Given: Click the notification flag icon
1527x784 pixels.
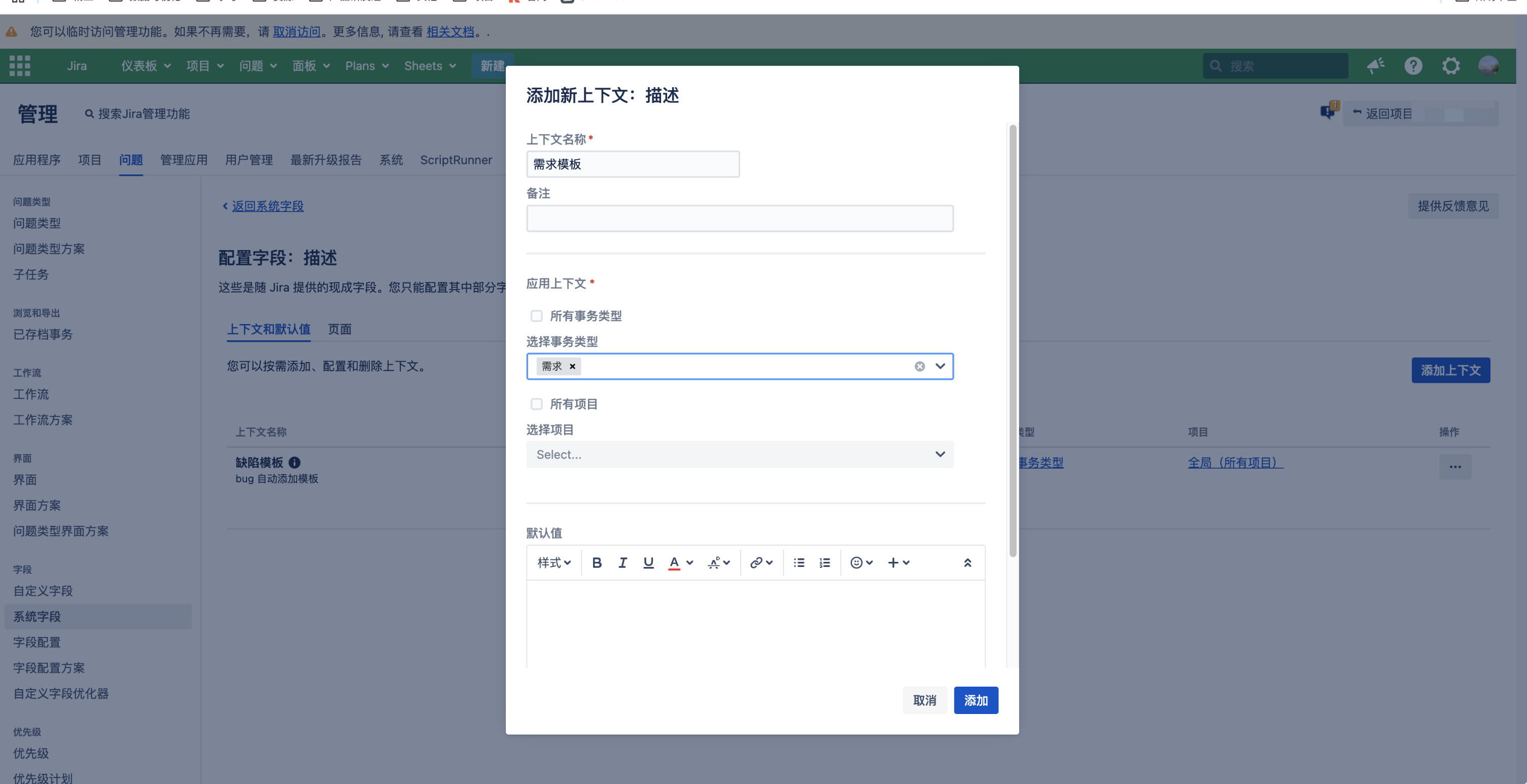Looking at the screenshot, I should click(x=1329, y=110).
